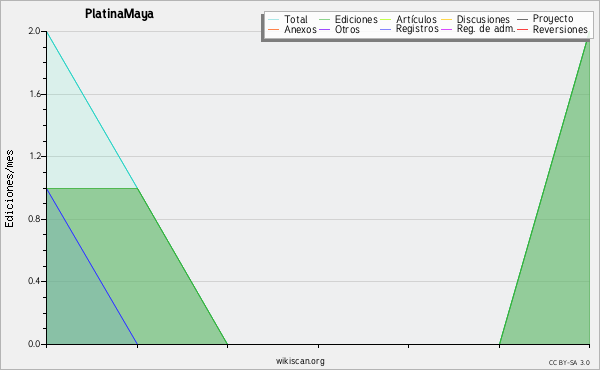This screenshot has height=370, width=600.
Task: Click the Reversiones legend entry
Action: (x=553, y=29)
